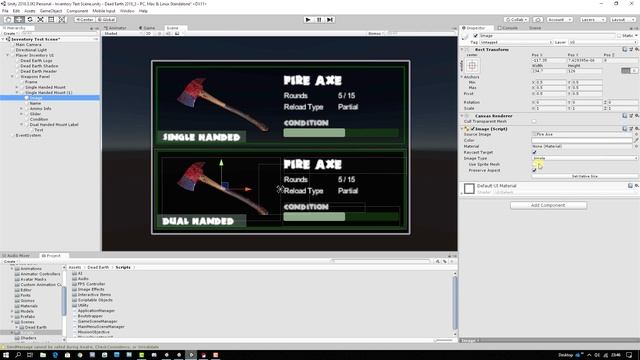Open the Component menu

pyautogui.click(x=77, y=11)
